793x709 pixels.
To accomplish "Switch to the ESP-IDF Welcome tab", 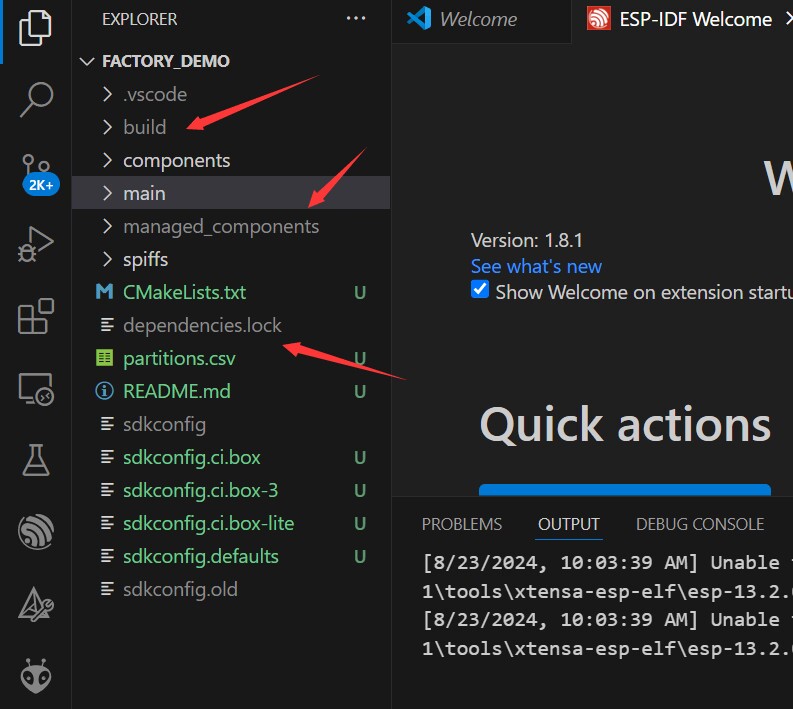I will tap(683, 20).
